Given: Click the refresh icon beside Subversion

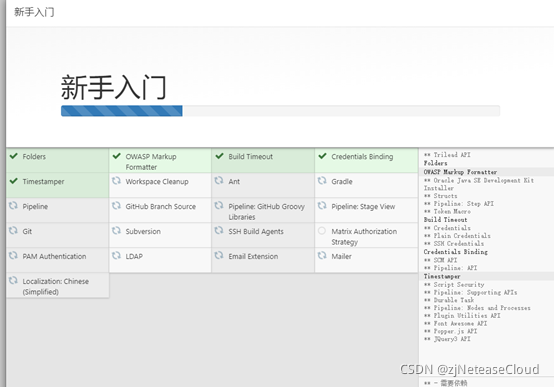Looking at the screenshot, I should click(x=116, y=230).
